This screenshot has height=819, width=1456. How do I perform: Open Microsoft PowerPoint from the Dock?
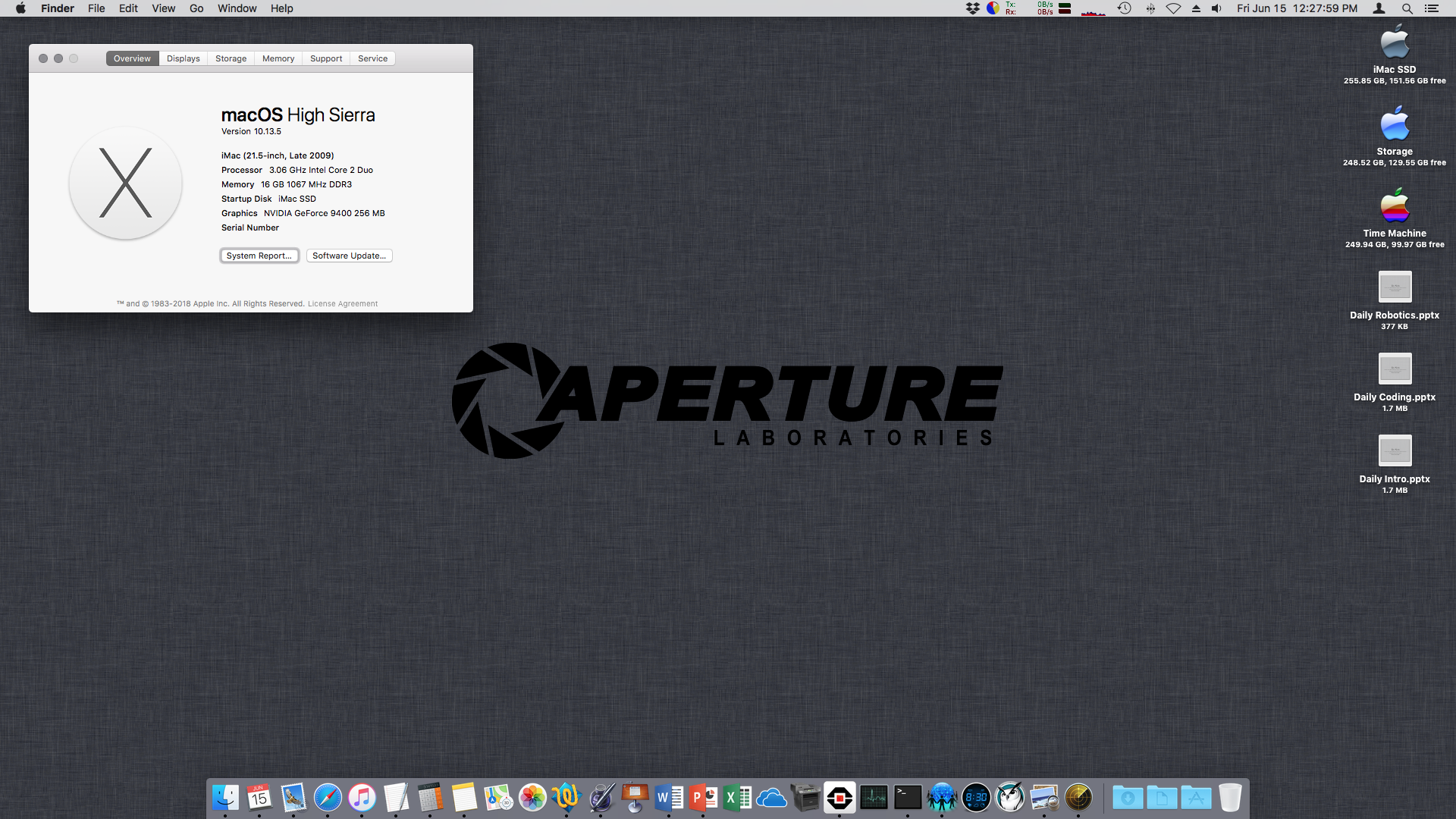coord(703,798)
